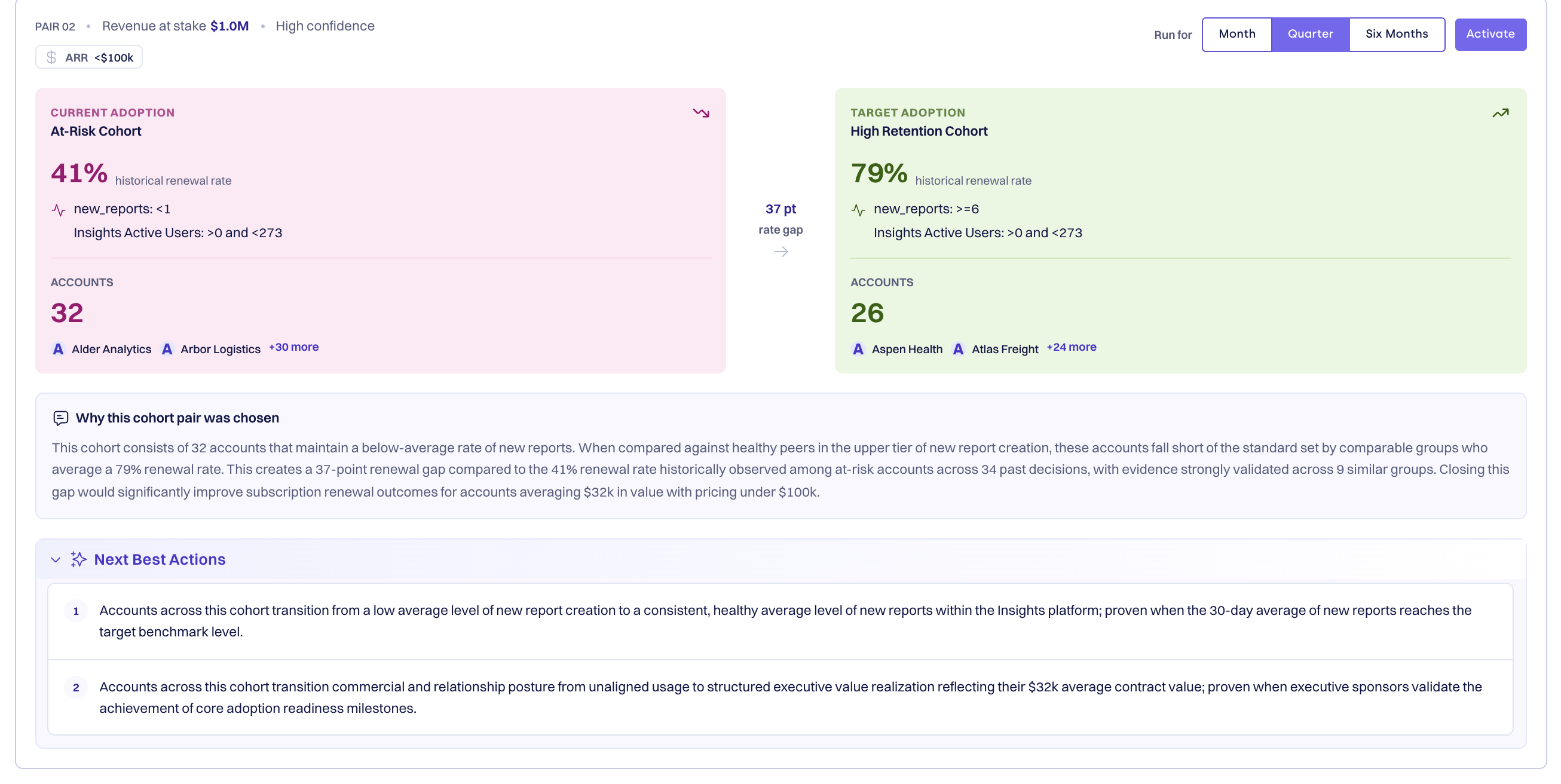Click the 32 accounts count
The height and width of the screenshot is (784, 1561).
click(68, 313)
